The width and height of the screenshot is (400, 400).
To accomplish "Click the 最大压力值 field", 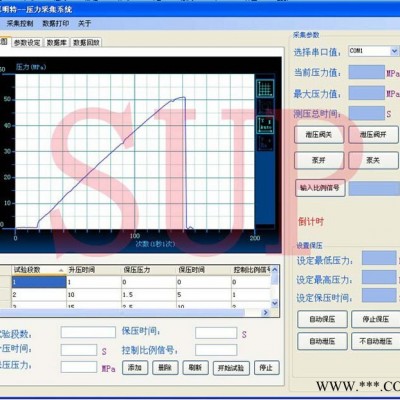I will [367, 93].
